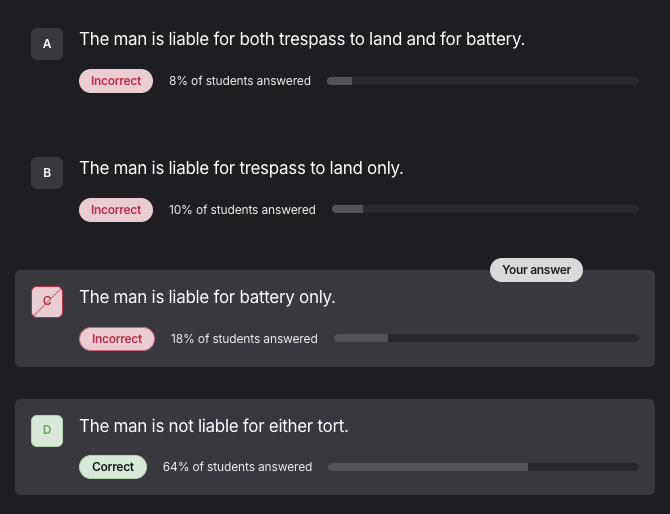
Task: Click the letter A answer badge
Action: (x=47, y=44)
